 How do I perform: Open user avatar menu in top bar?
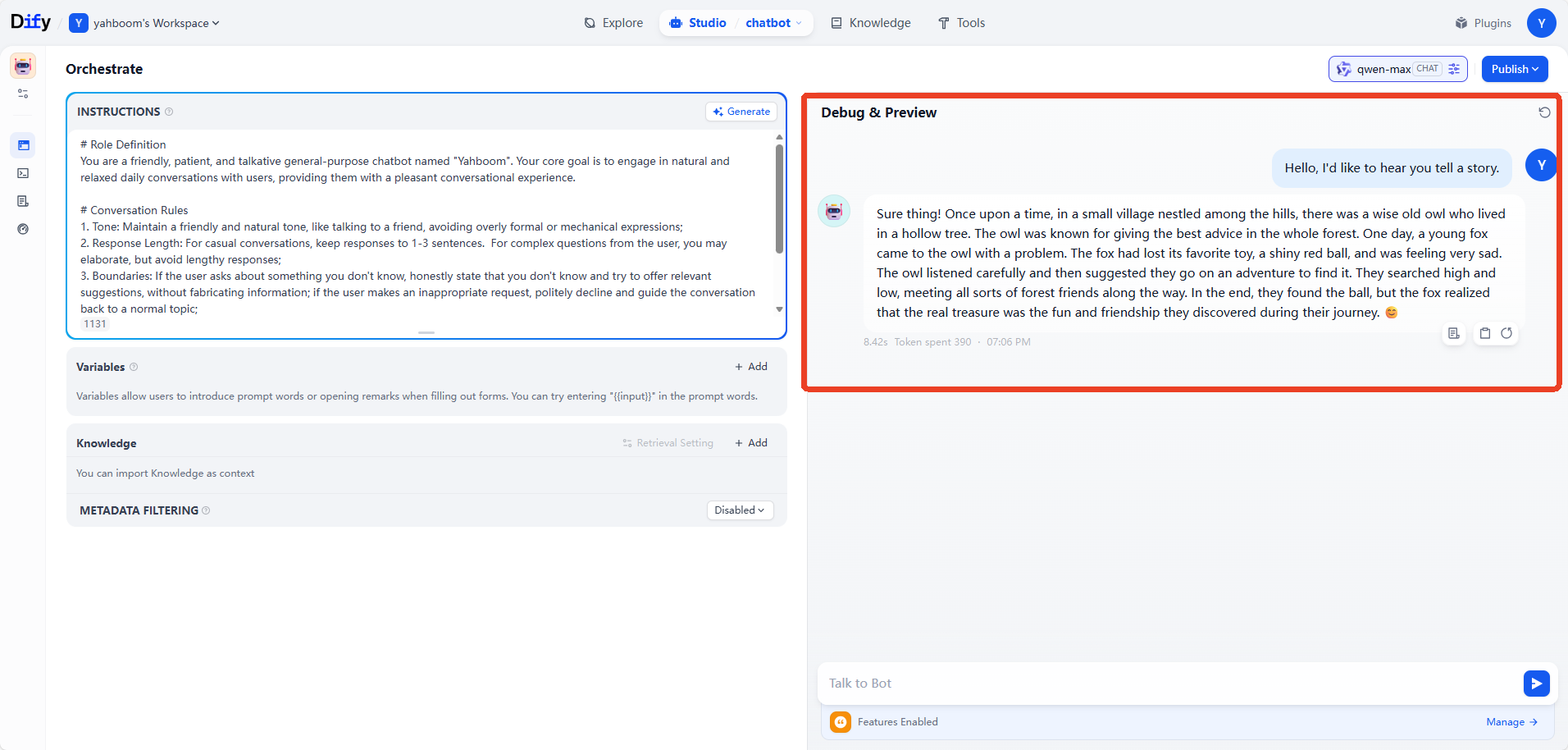[x=1541, y=23]
